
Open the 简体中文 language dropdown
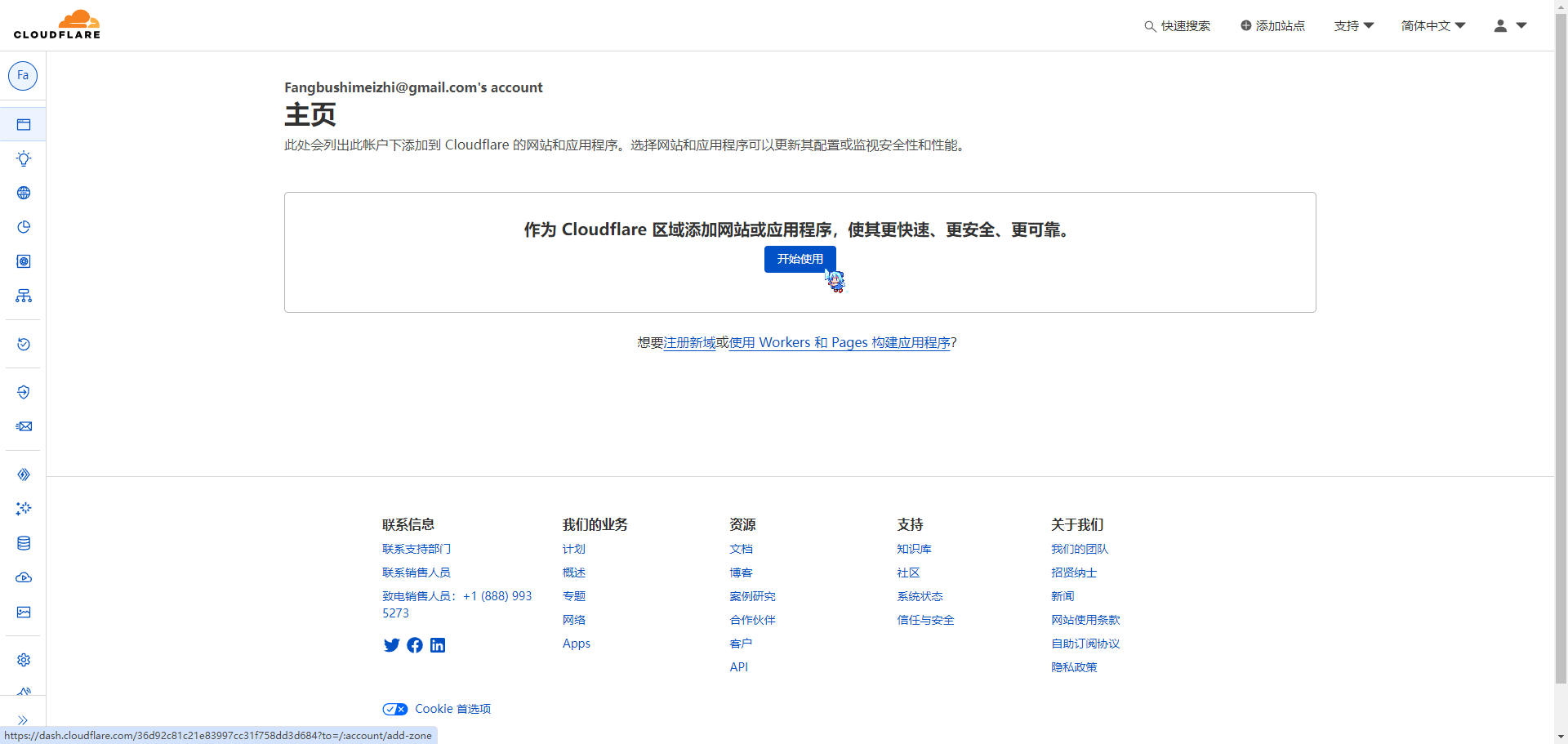point(1432,26)
